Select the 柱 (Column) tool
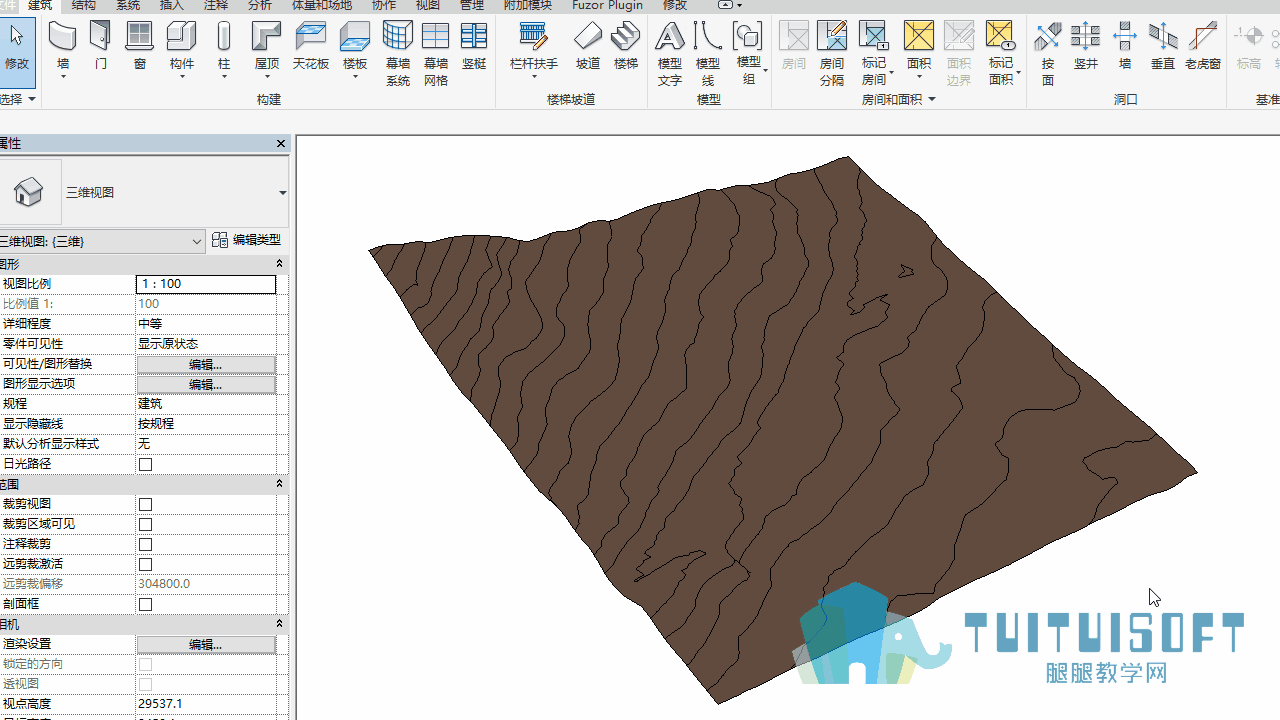 point(224,48)
